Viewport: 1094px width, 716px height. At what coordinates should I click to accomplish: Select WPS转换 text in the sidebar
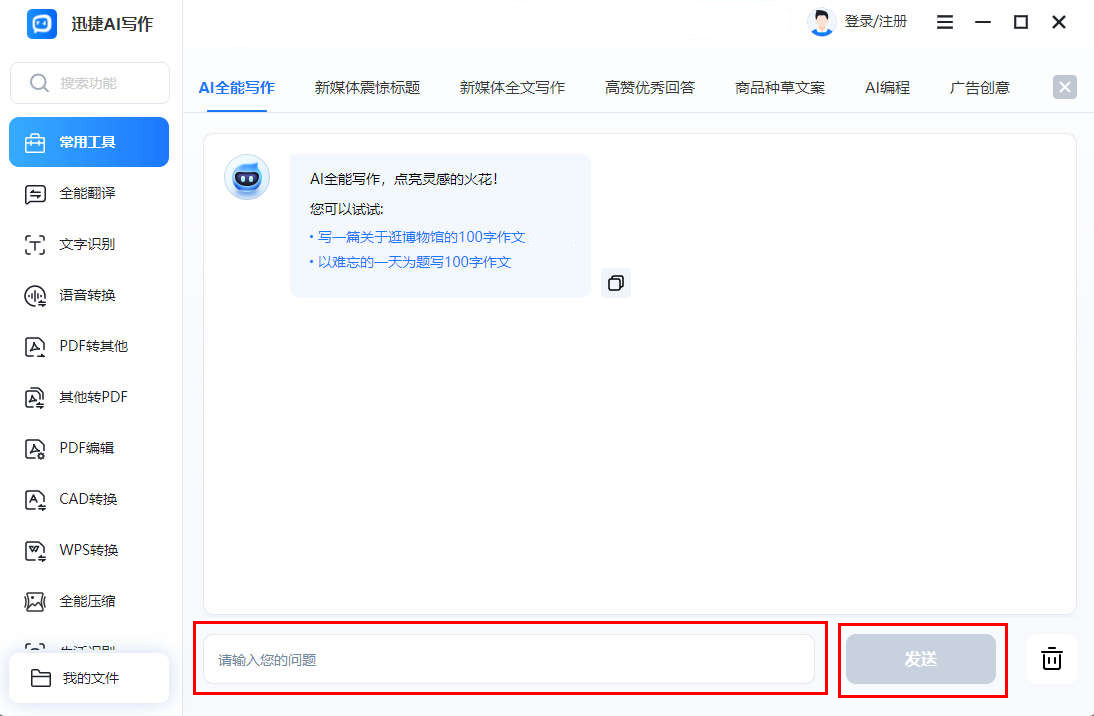89,550
